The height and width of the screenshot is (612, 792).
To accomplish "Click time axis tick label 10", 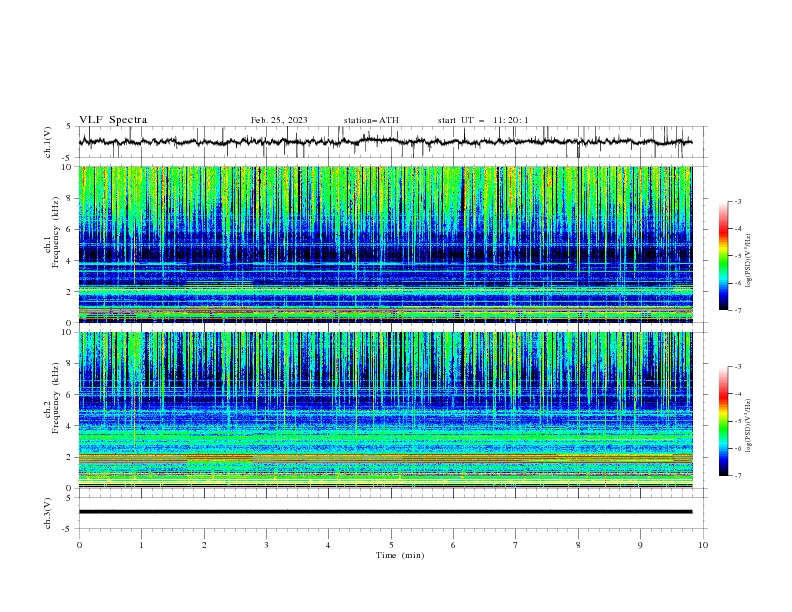I will coord(703,545).
